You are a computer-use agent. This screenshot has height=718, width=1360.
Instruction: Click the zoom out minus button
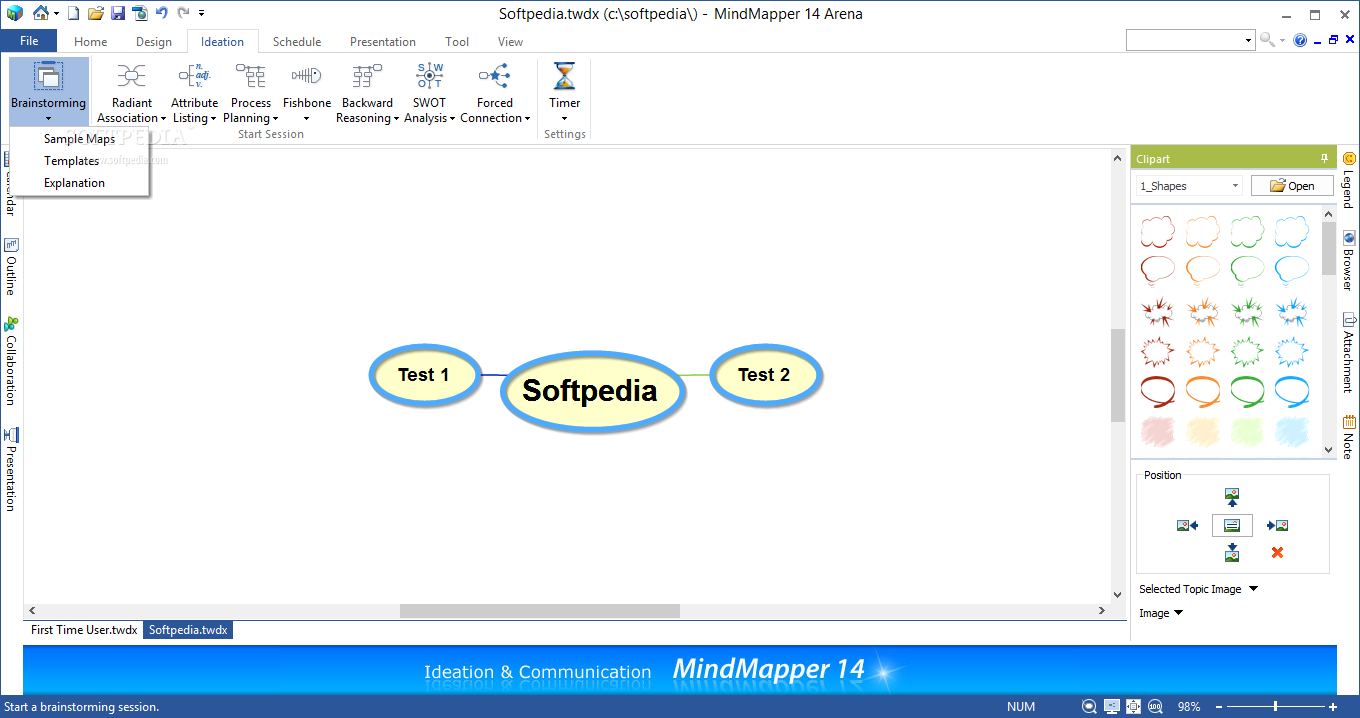tap(1219, 706)
